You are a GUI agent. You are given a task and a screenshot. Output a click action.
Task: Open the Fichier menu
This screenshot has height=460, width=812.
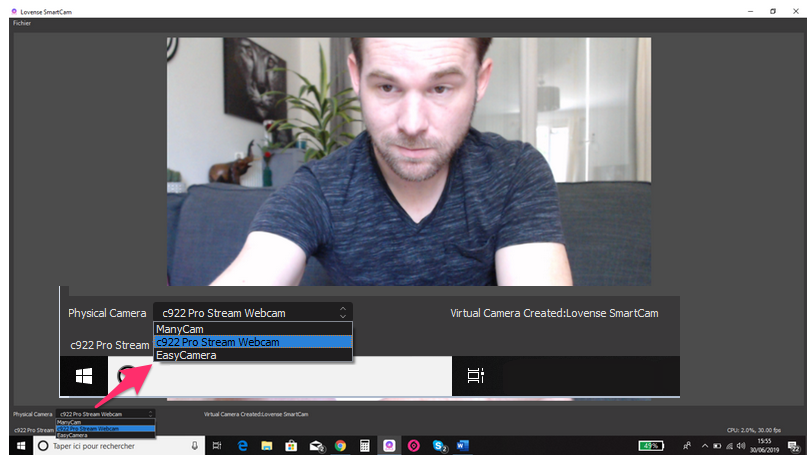point(21,22)
